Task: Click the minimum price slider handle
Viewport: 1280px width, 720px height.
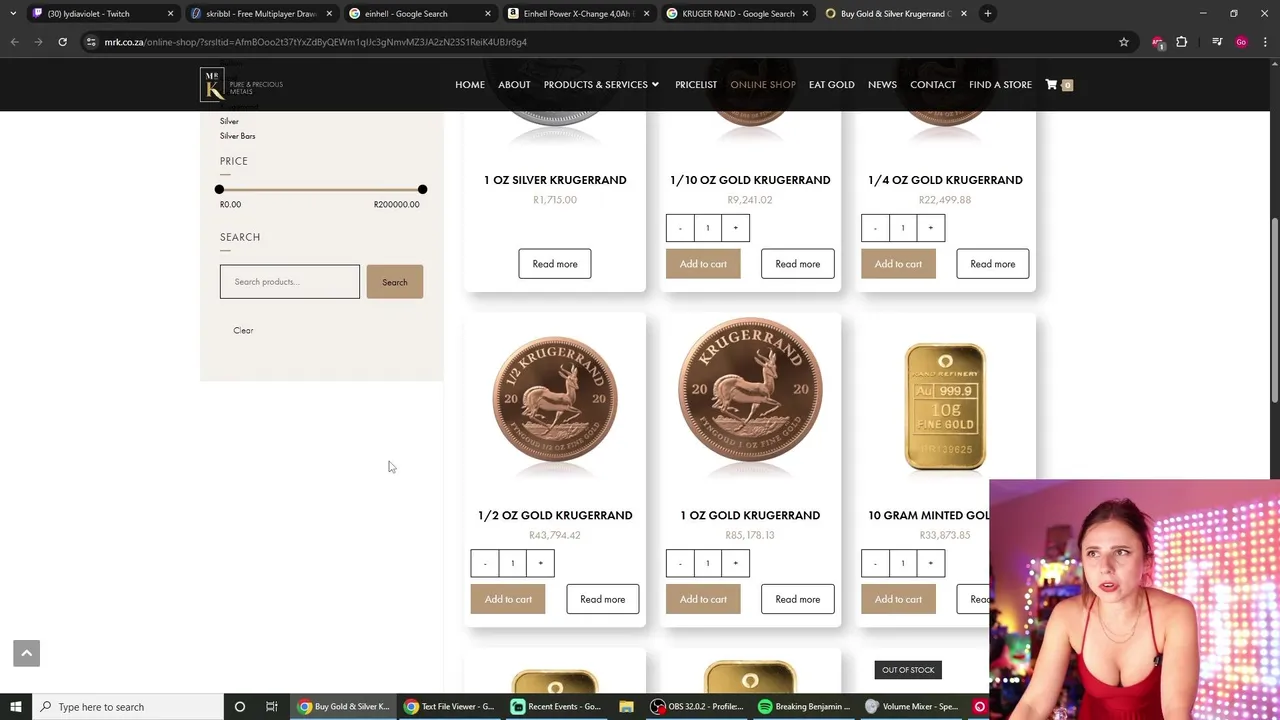Action: pyautogui.click(x=219, y=189)
